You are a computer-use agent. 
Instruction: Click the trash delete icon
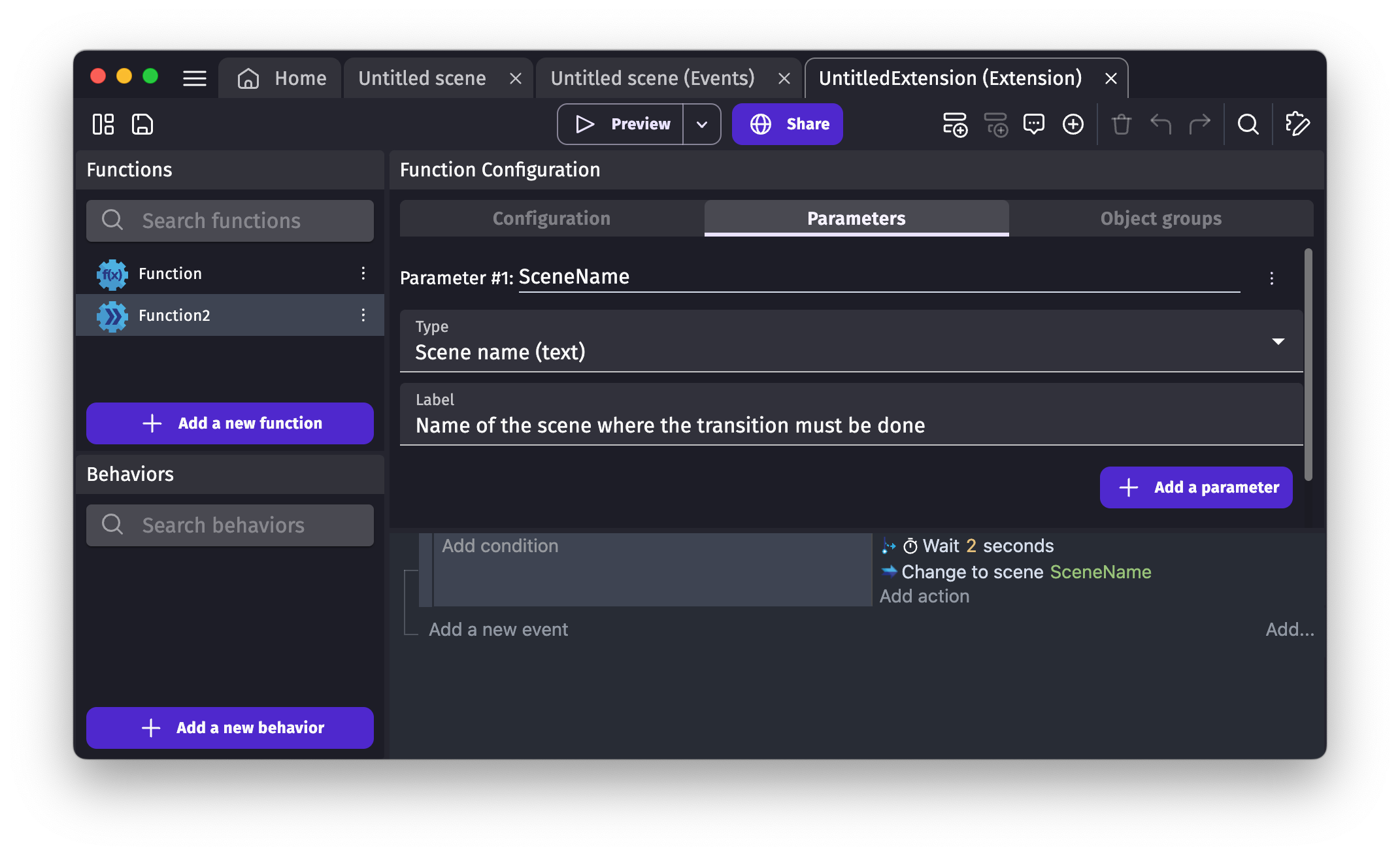tap(1121, 124)
